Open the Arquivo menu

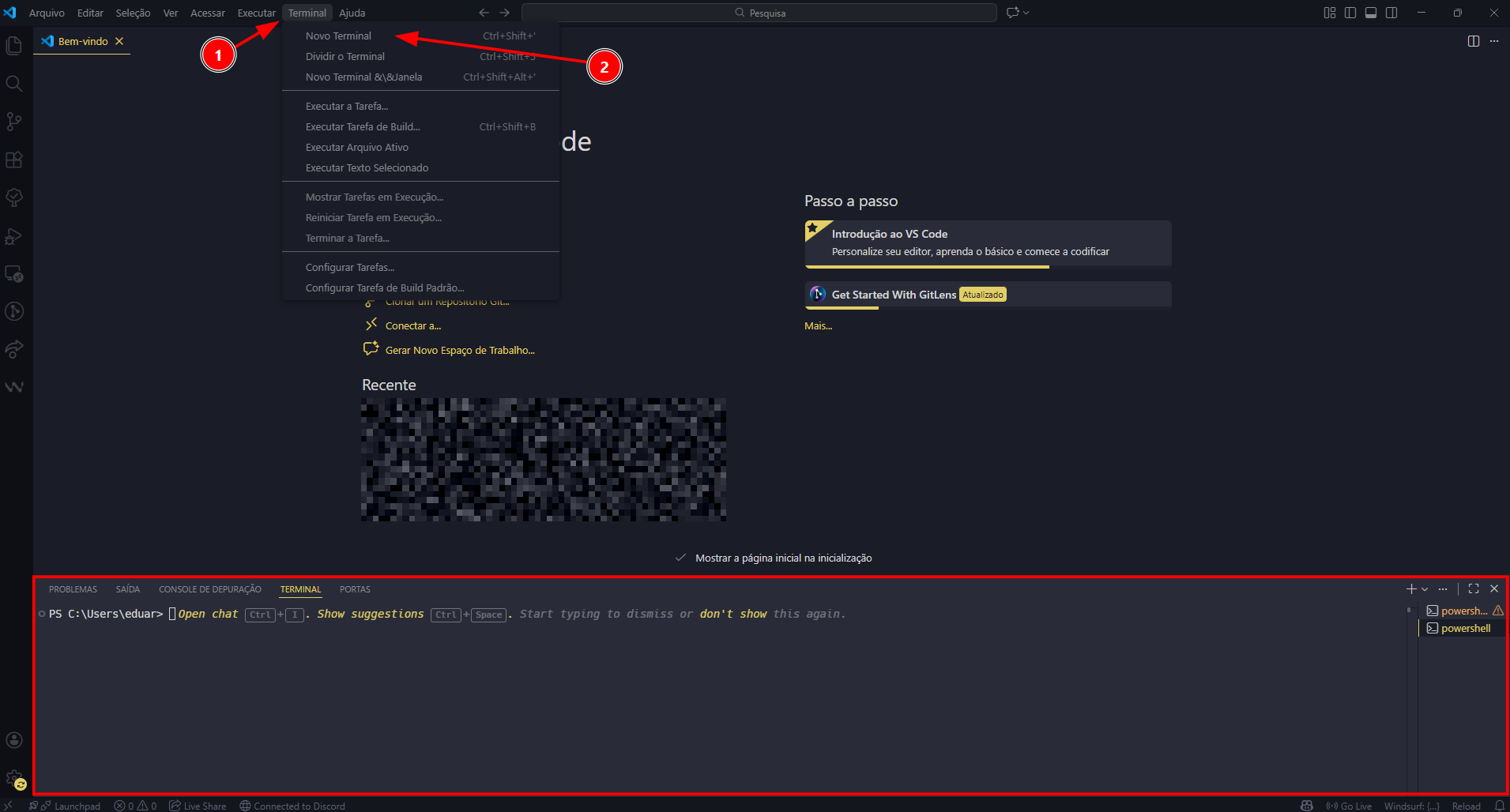pyautogui.click(x=47, y=13)
